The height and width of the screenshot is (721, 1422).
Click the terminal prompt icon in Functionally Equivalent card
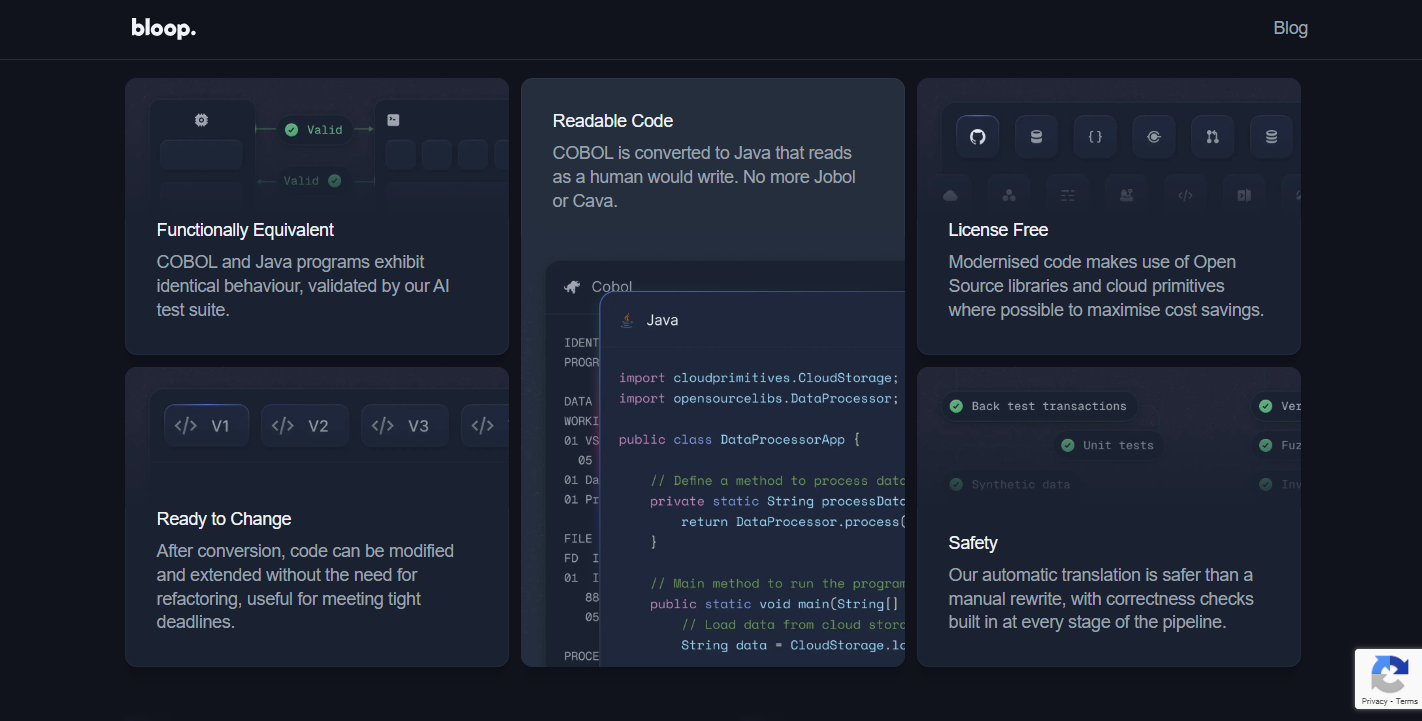click(393, 120)
